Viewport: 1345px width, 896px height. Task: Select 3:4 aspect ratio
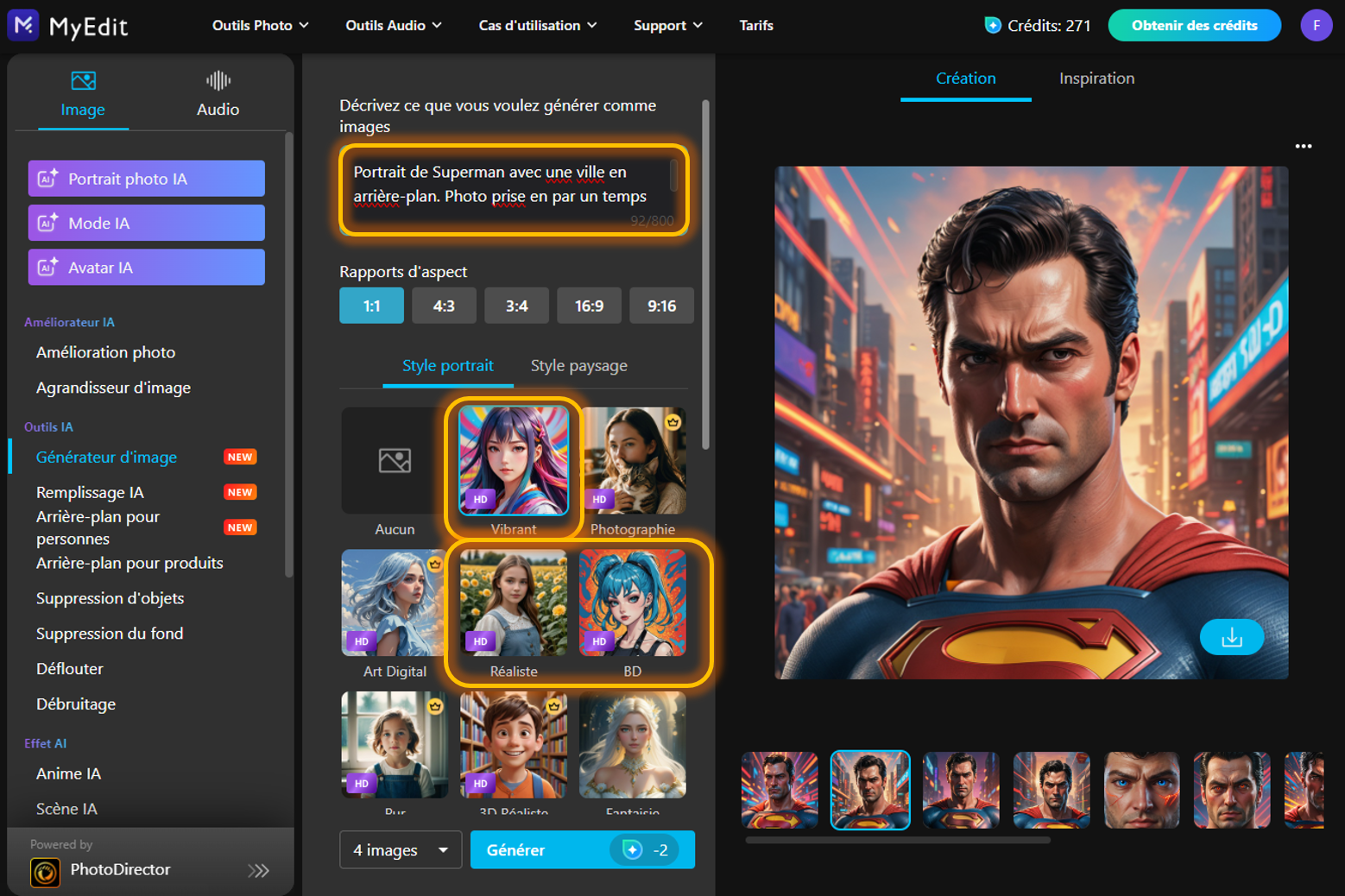click(516, 306)
